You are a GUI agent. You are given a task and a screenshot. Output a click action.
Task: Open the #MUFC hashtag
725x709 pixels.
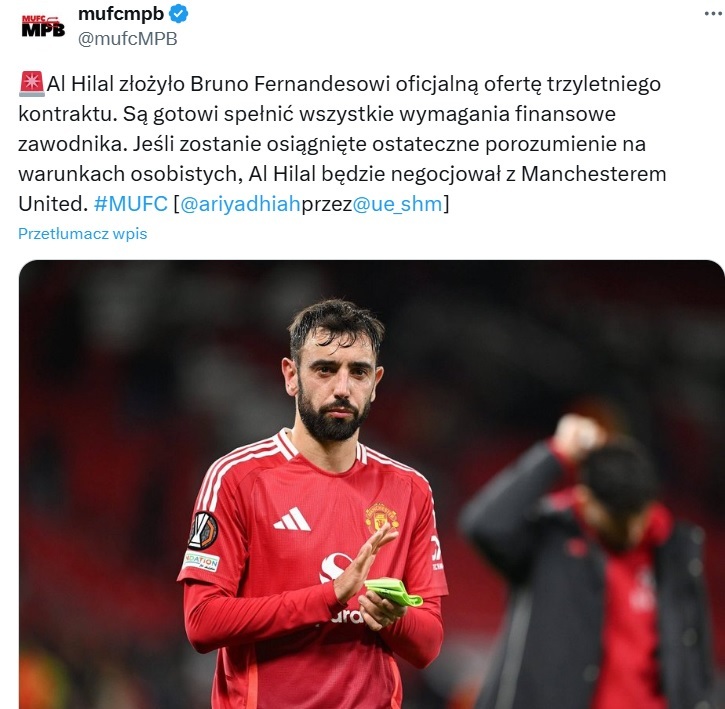point(131,203)
